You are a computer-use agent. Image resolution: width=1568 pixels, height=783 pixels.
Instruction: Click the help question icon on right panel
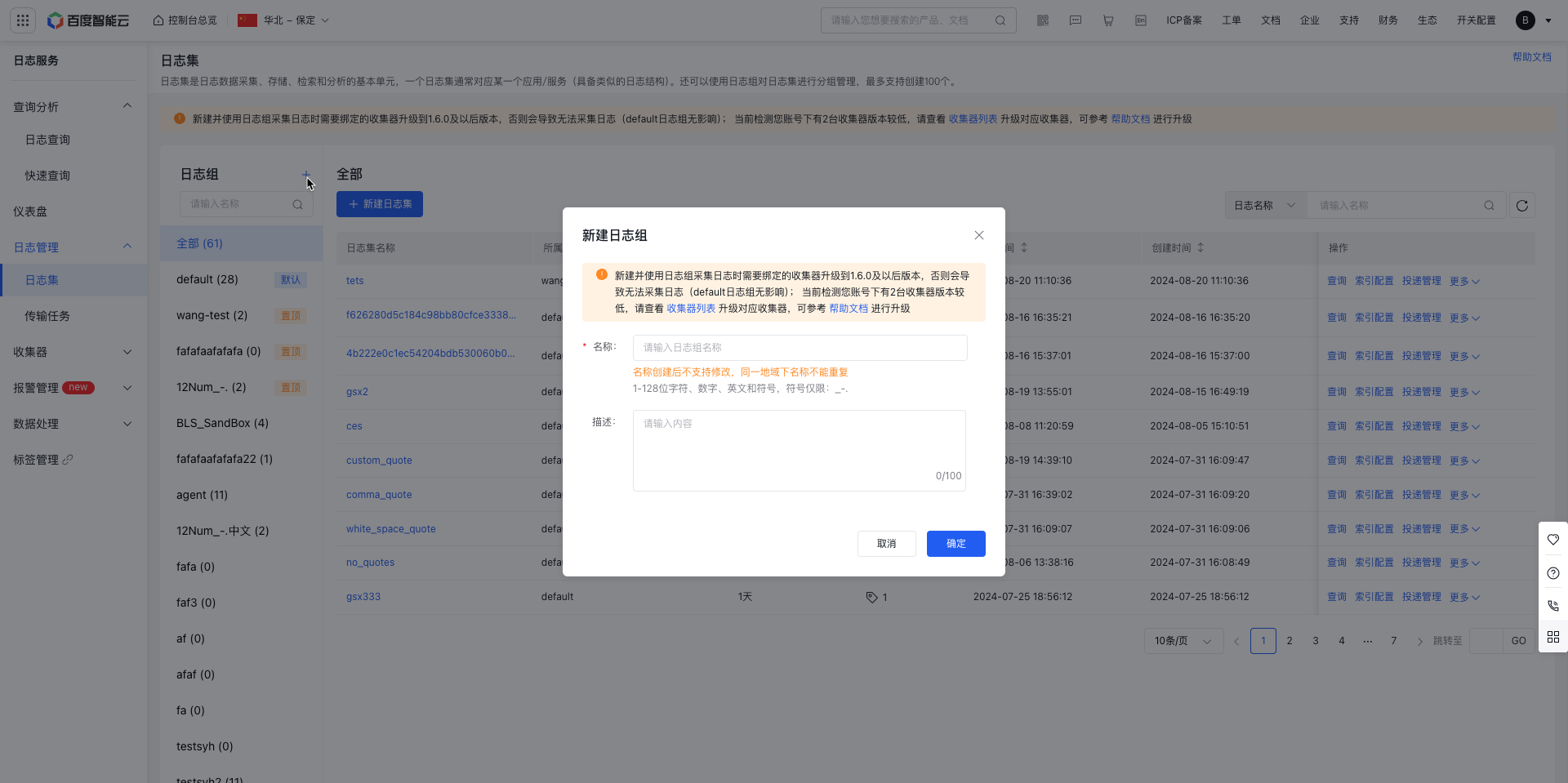1553,573
